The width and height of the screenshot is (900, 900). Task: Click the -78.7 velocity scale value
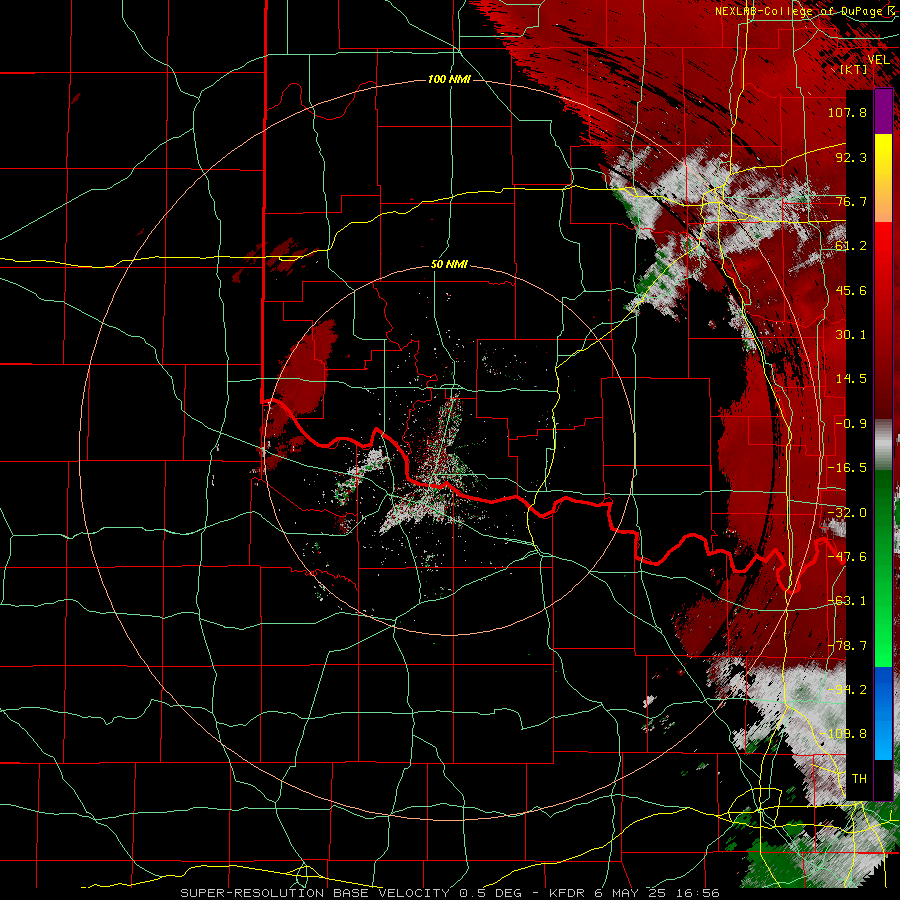tap(847, 646)
